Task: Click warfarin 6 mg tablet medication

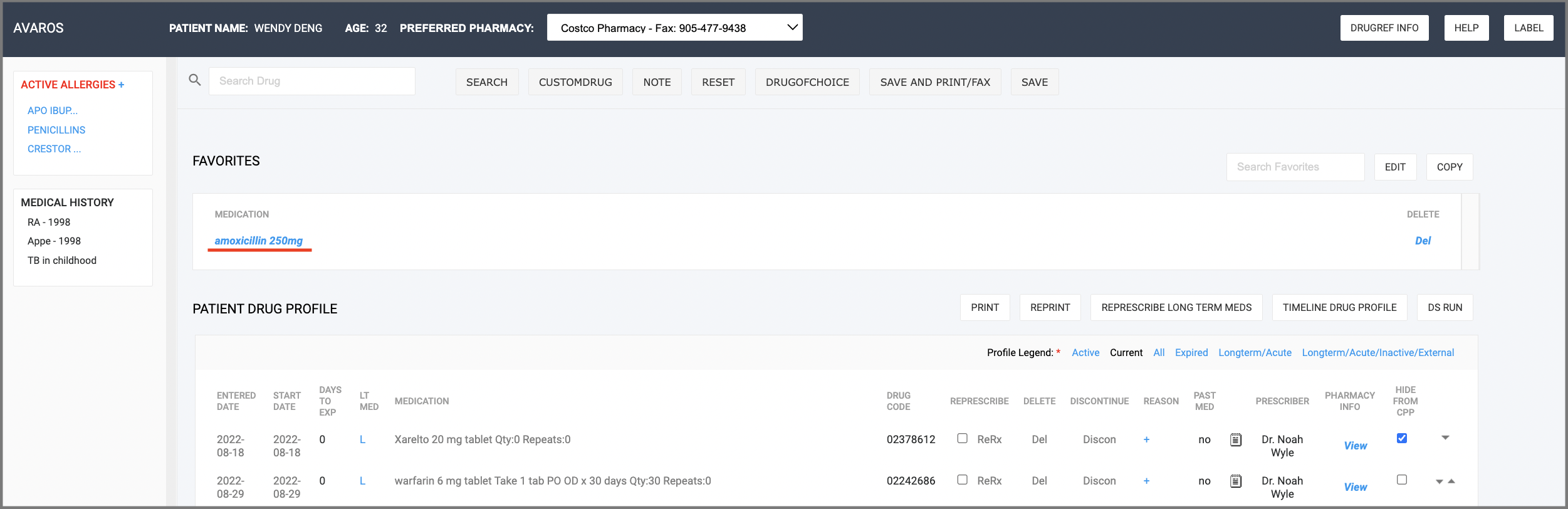Action: (553, 481)
